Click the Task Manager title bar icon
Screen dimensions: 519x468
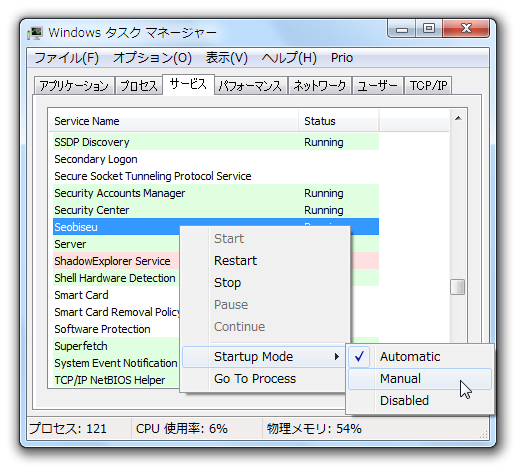[35, 33]
